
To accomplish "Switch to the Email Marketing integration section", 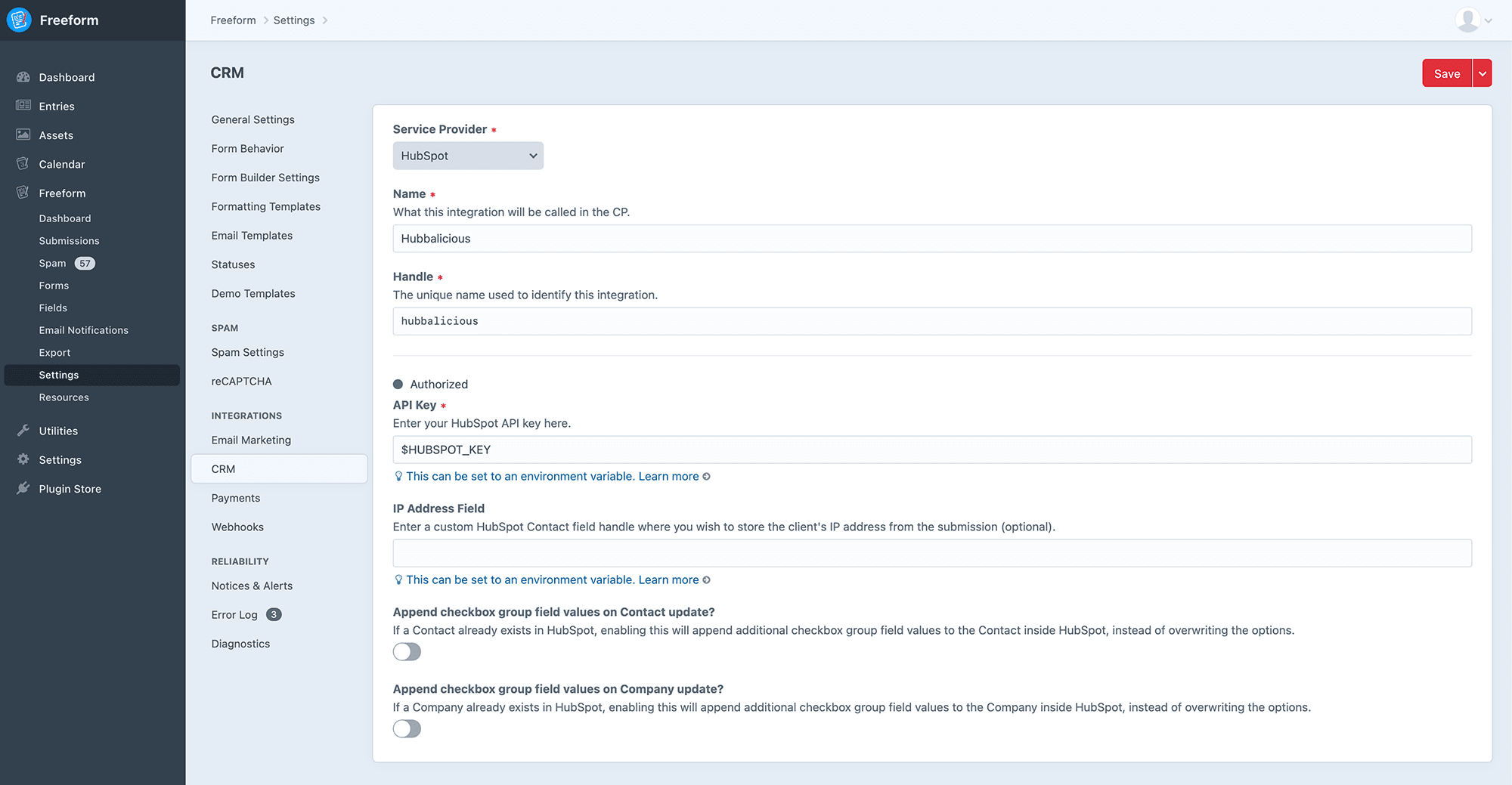I will [x=251, y=440].
